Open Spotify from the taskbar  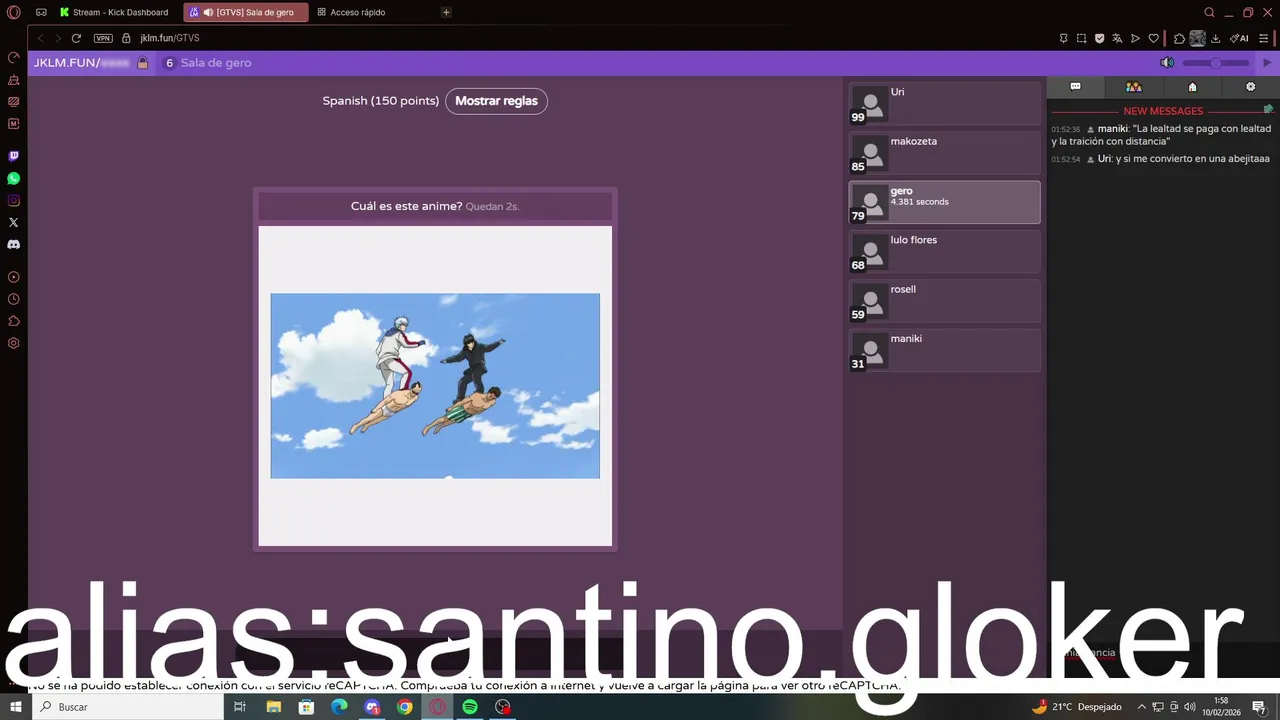pos(470,707)
